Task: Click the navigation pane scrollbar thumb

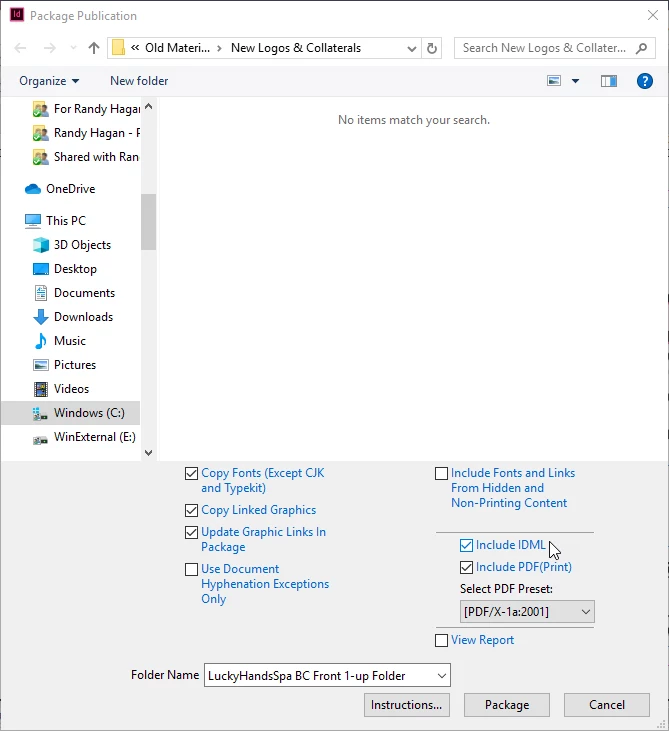Action: pos(148,222)
